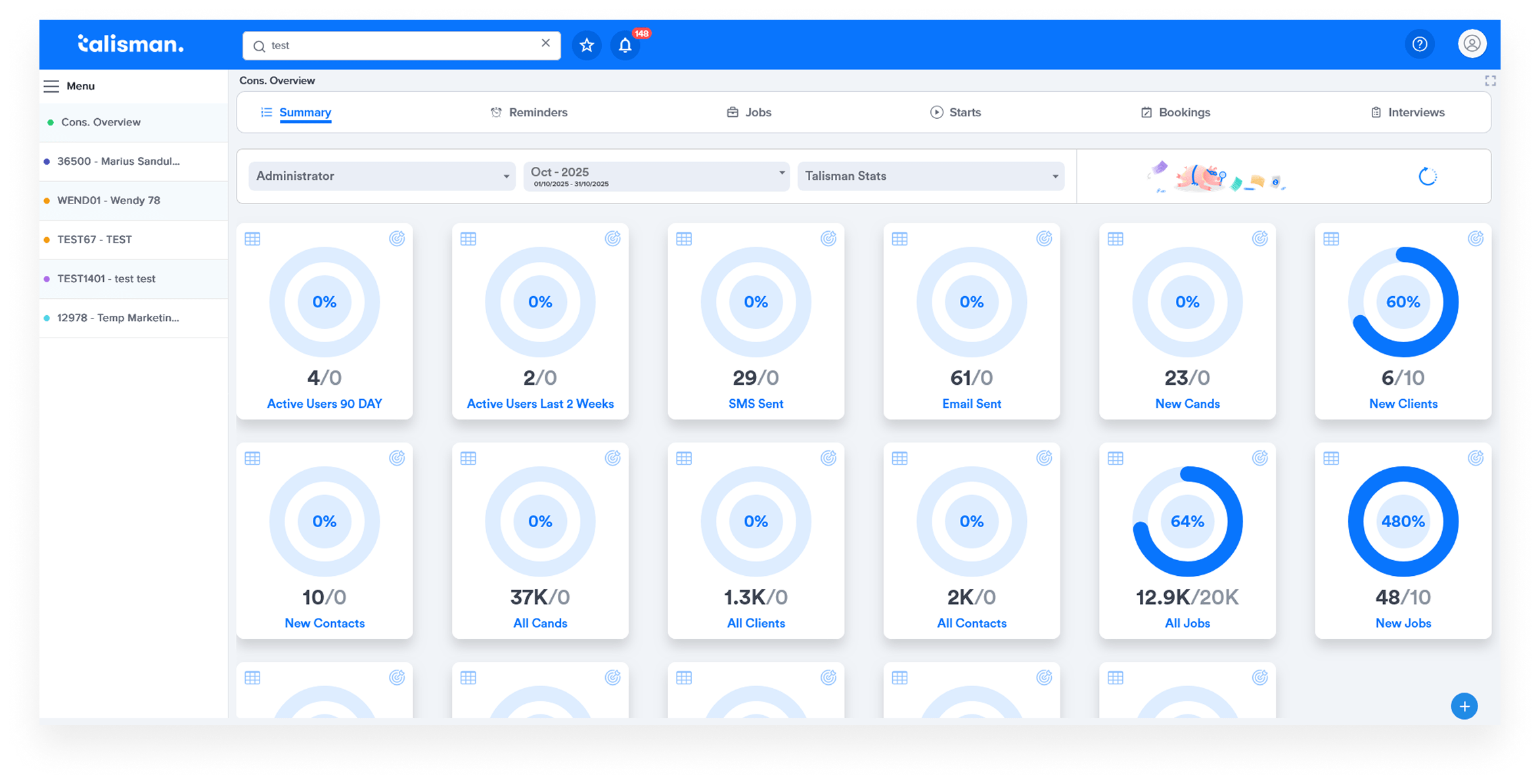Image resolution: width=1540 pixels, height=784 pixels.
Task: Open notifications bell with 148 badge
Action: point(625,45)
